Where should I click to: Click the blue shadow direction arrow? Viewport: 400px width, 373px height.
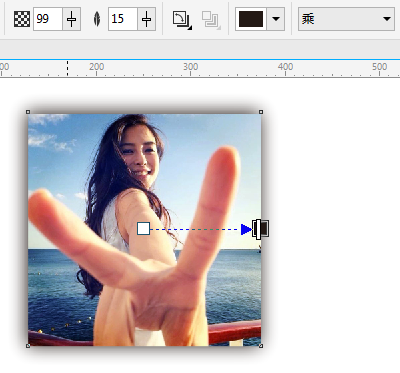point(246,229)
